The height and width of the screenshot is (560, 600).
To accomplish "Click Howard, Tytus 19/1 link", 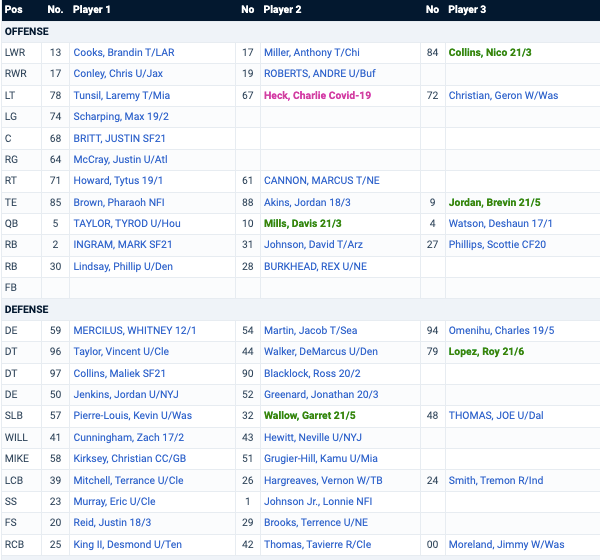I will pyautogui.click(x=118, y=180).
